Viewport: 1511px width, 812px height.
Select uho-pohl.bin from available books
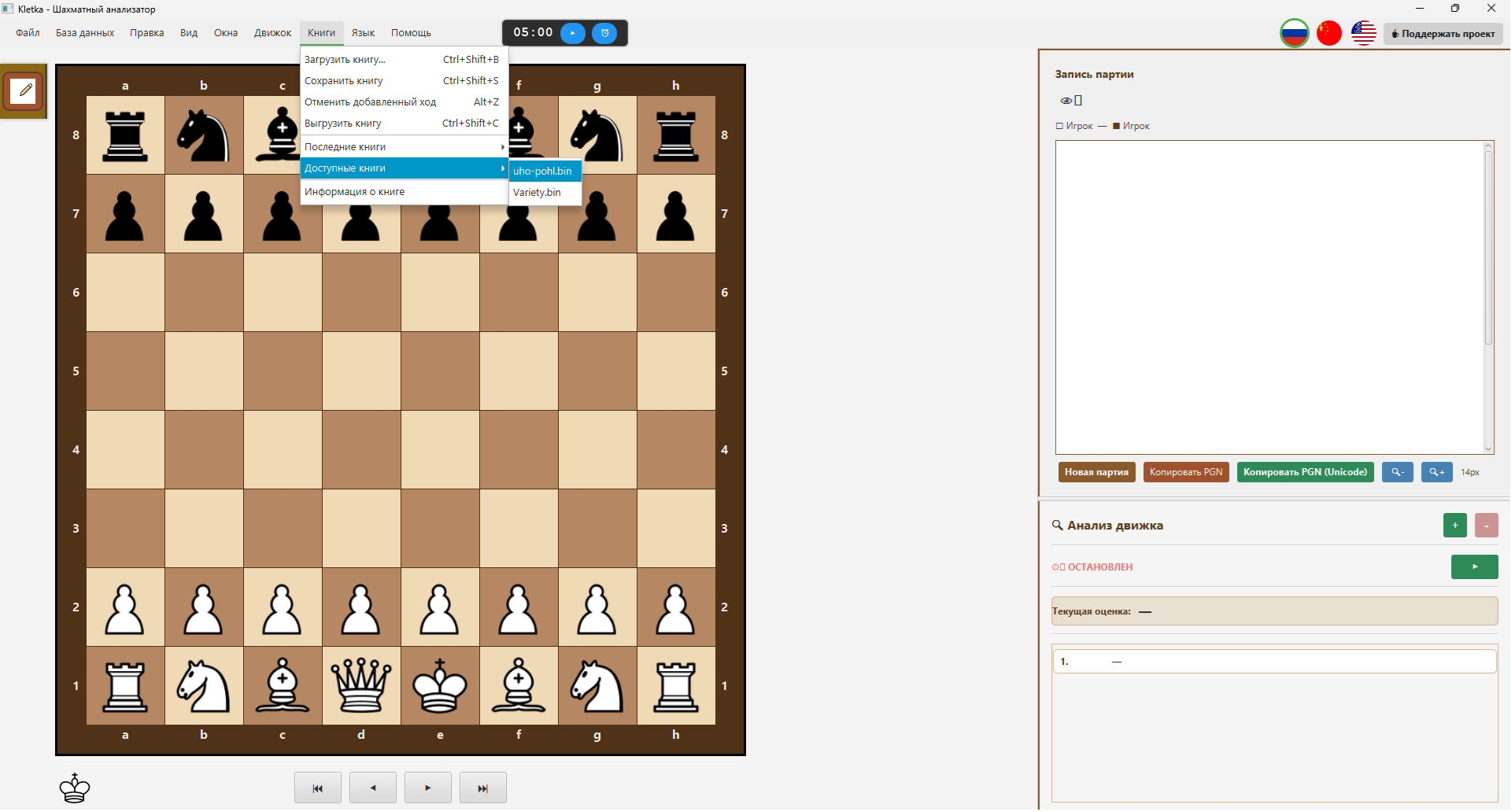click(x=545, y=171)
